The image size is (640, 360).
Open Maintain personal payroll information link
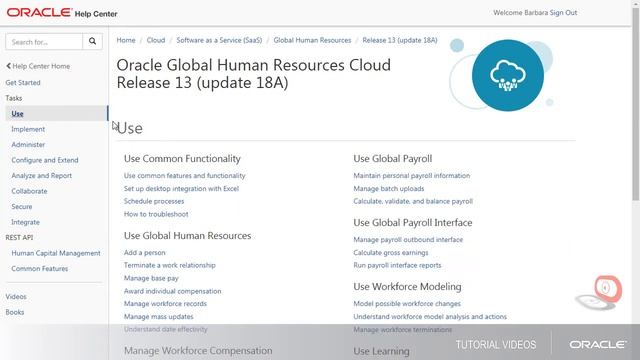[411, 176]
